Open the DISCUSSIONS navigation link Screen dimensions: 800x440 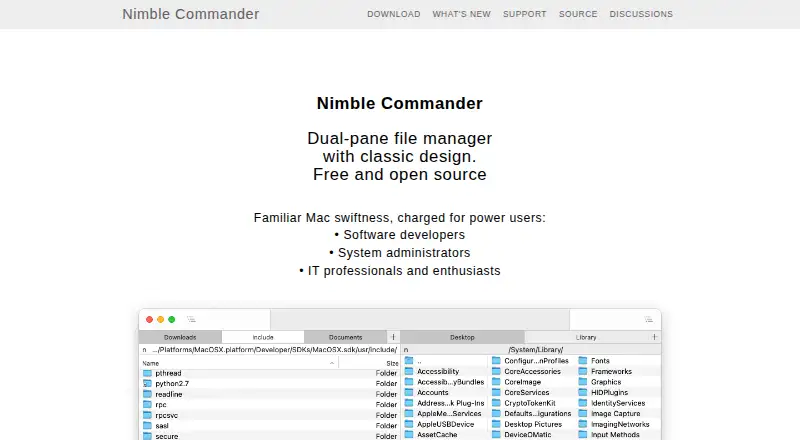[x=641, y=14]
